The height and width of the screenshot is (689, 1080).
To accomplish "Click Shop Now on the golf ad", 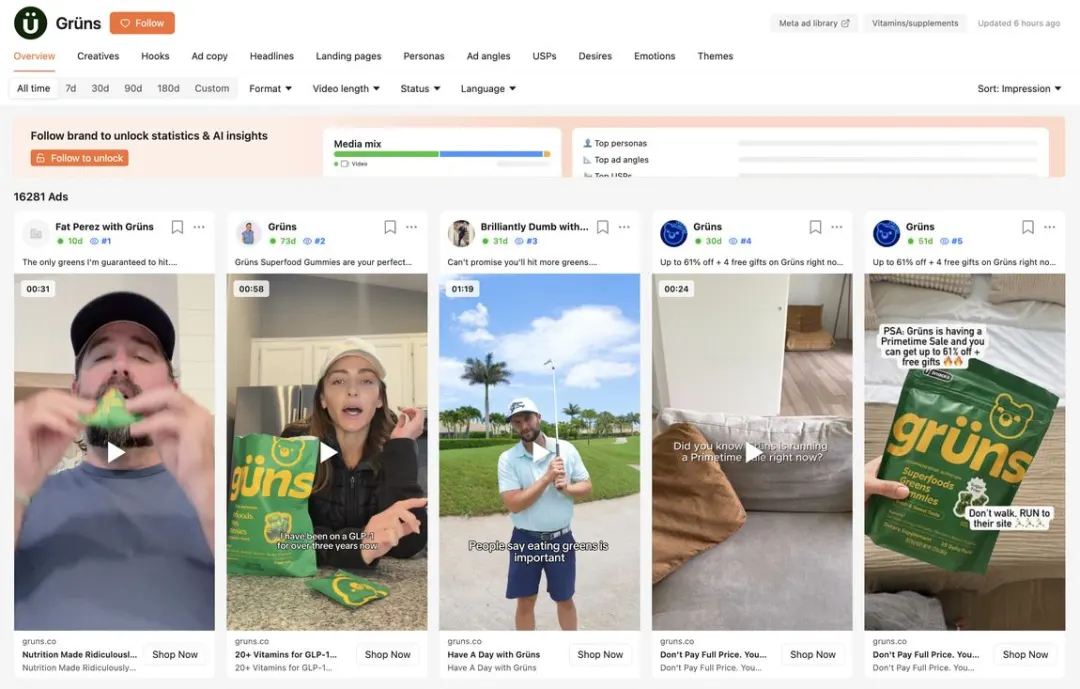I will (x=600, y=655).
